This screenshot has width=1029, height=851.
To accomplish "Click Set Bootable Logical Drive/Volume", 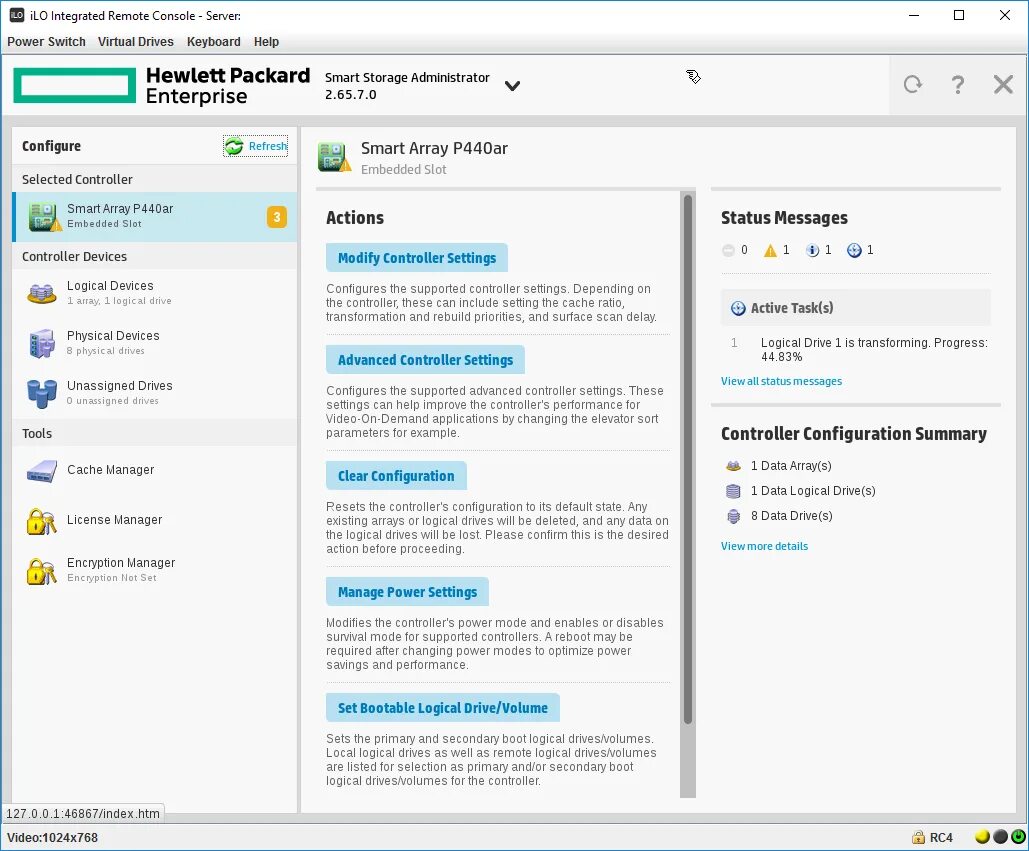I will (x=442, y=709).
